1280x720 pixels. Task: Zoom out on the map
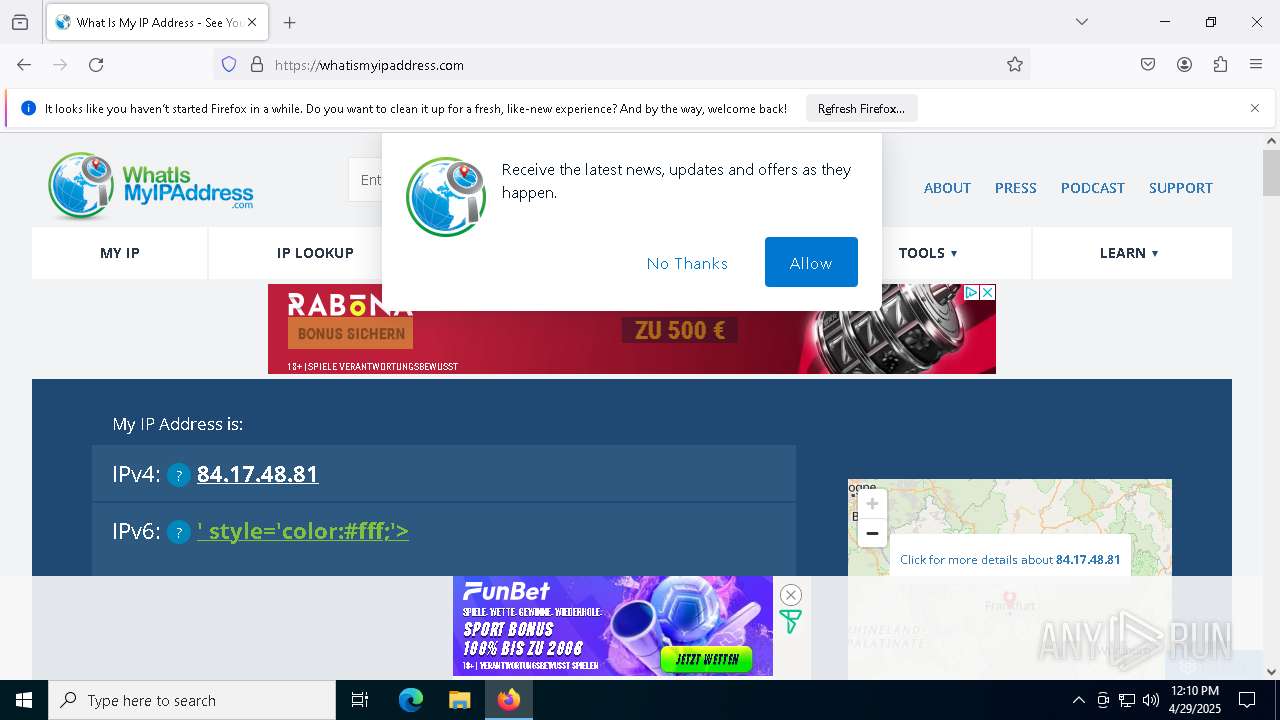(x=872, y=533)
